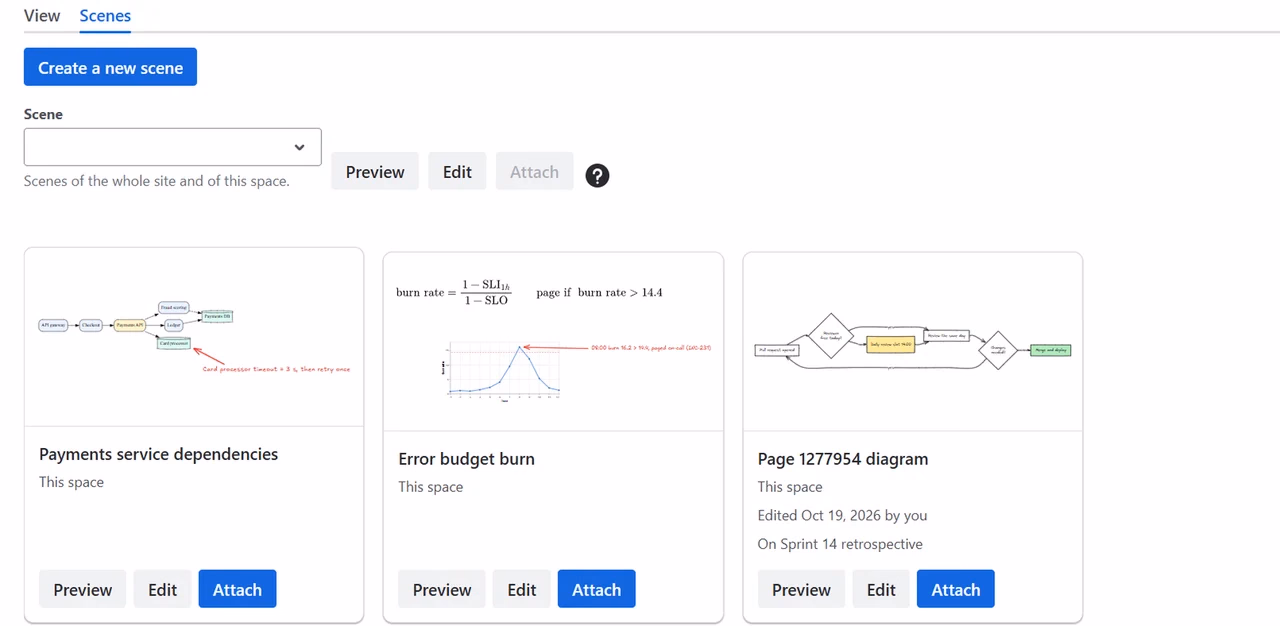Click the Scene field label
Image resolution: width=1280 pixels, height=626 pixels.
[x=43, y=114]
